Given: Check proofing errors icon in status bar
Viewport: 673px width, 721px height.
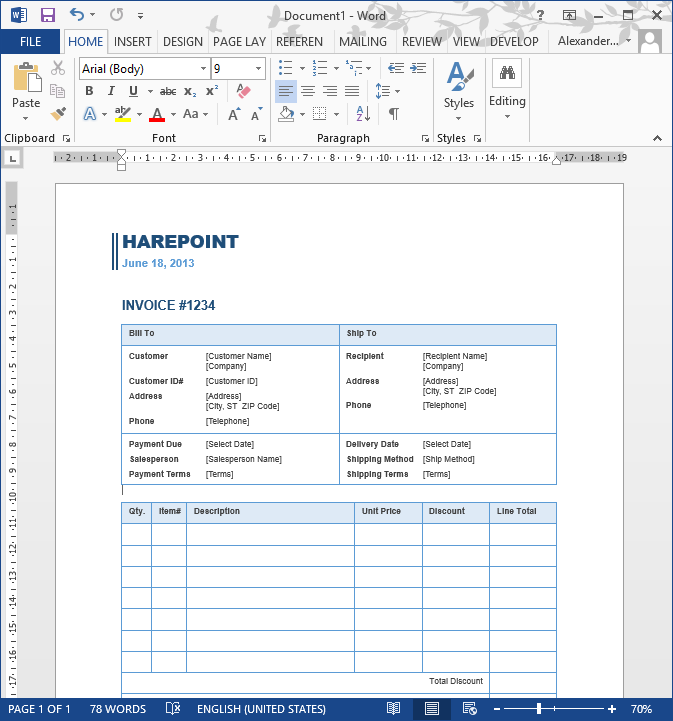Looking at the screenshot, I should [173, 708].
